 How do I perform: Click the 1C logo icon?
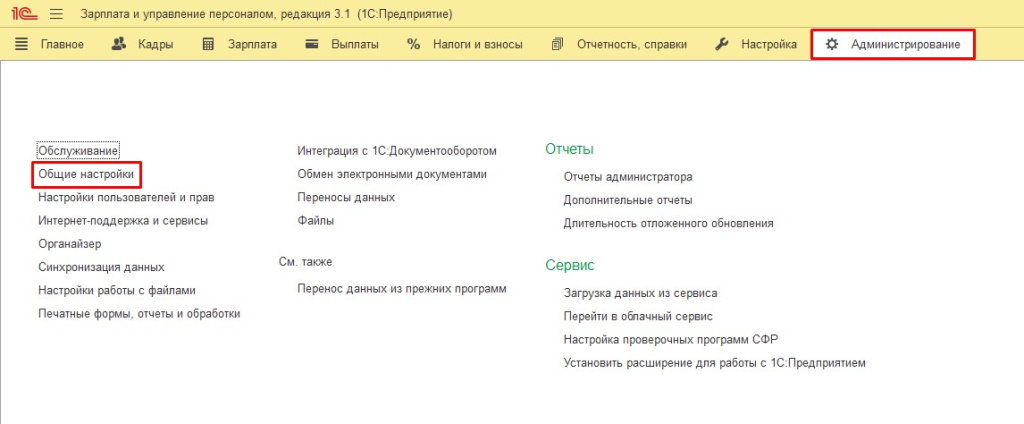(24, 14)
